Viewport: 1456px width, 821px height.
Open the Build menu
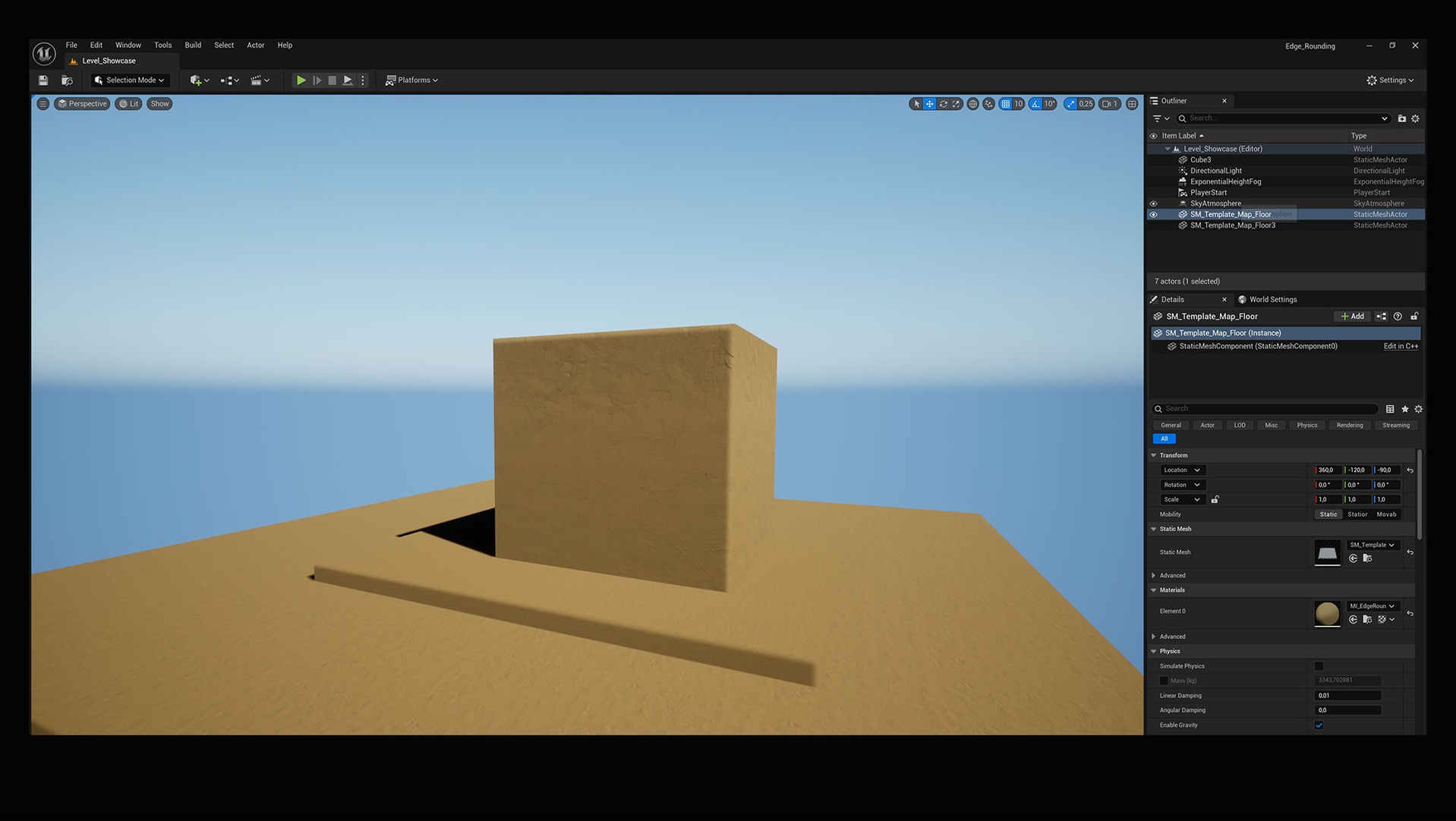point(193,46)
